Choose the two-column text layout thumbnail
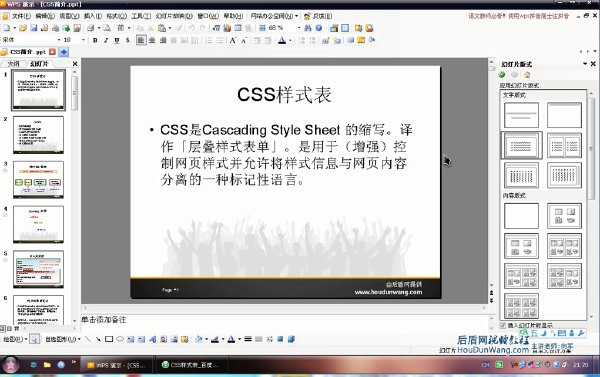The height and width of the screenshot is (377, 600). tap(564, 145)
